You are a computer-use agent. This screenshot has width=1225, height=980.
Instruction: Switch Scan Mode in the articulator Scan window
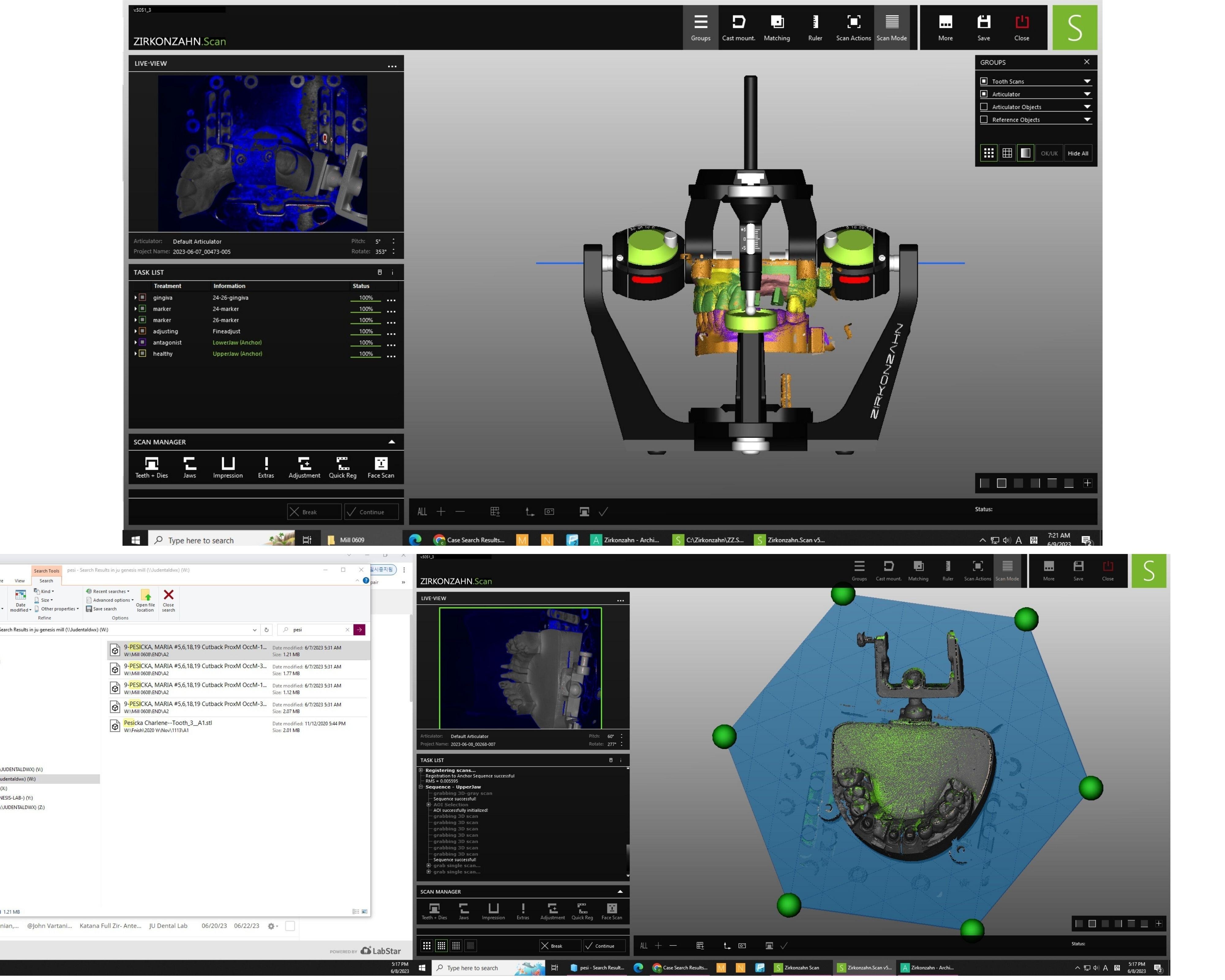coord(892,27)
